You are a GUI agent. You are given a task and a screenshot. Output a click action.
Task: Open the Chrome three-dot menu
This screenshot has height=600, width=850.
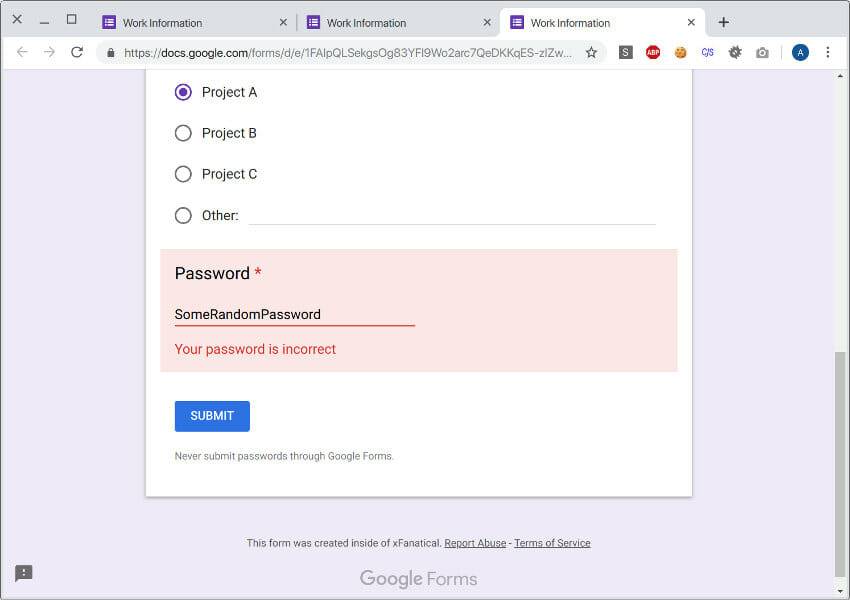[x=827, y=52]
